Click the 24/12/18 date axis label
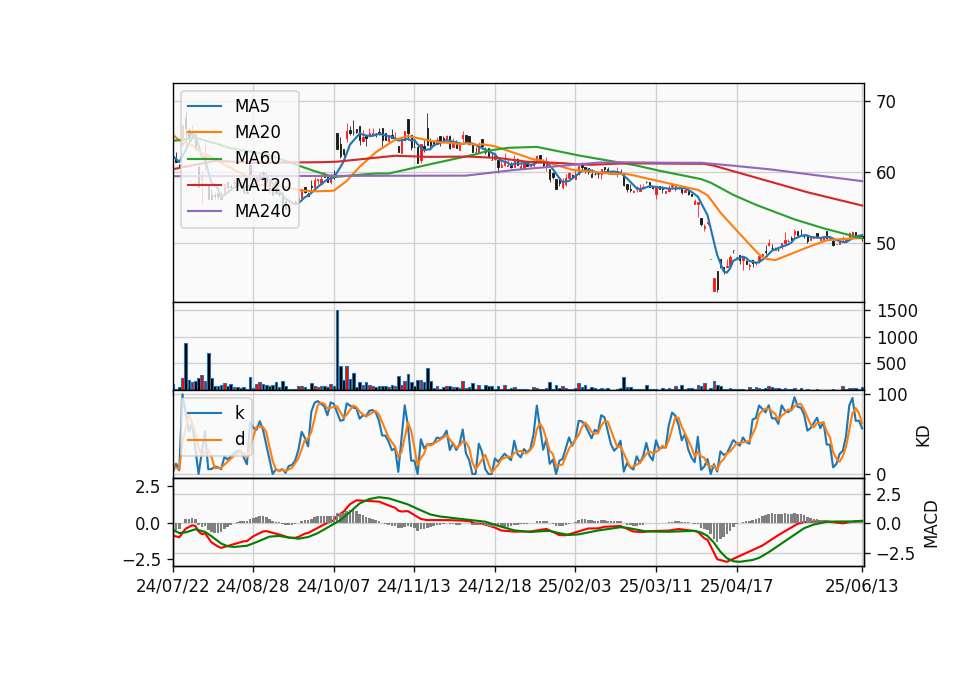The width and height of the screenshot is (960, 690). click(x=495, y=586)
